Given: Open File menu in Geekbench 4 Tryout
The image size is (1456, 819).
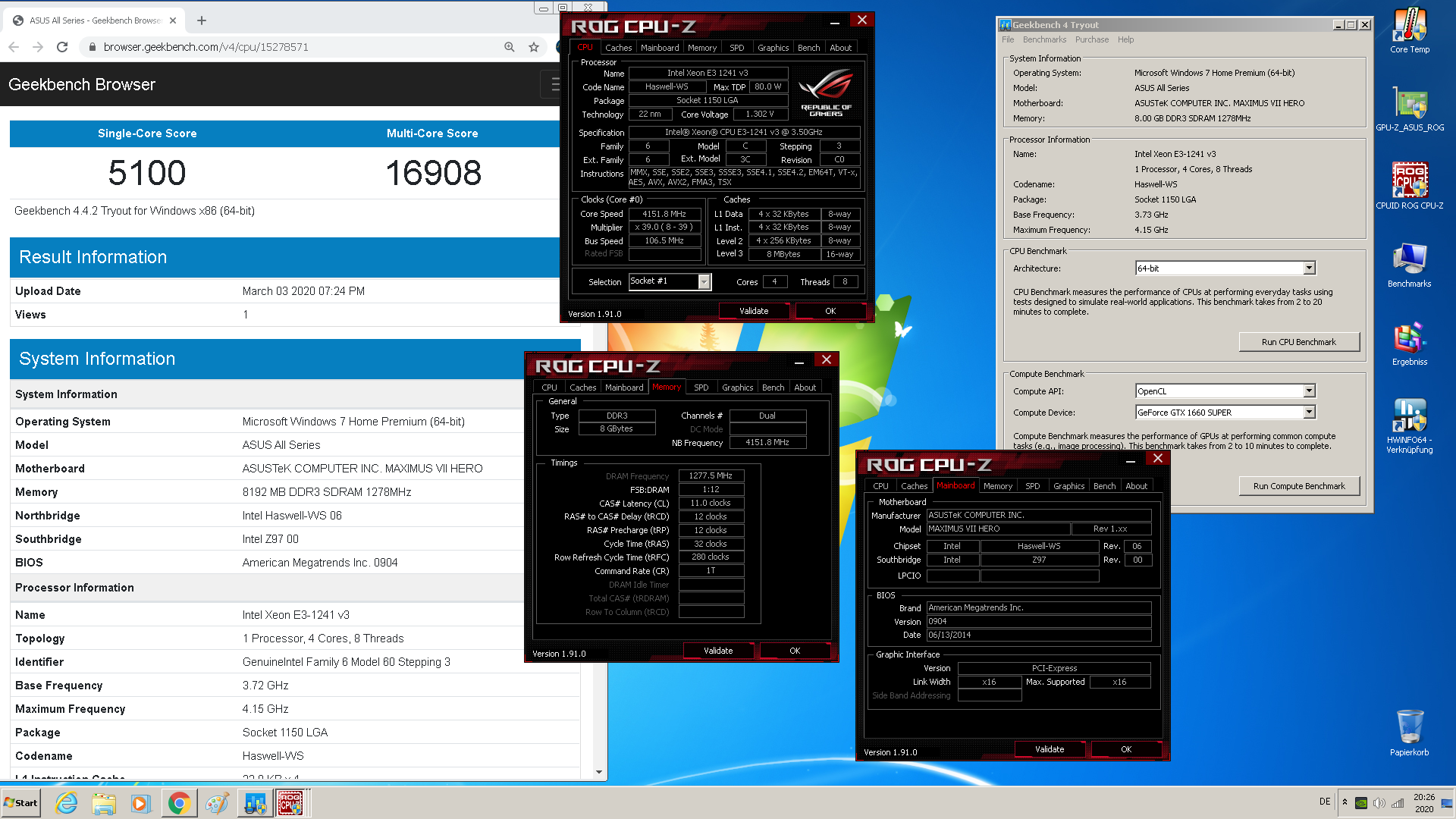Looking at the screenshot, I should [1008, 39].
